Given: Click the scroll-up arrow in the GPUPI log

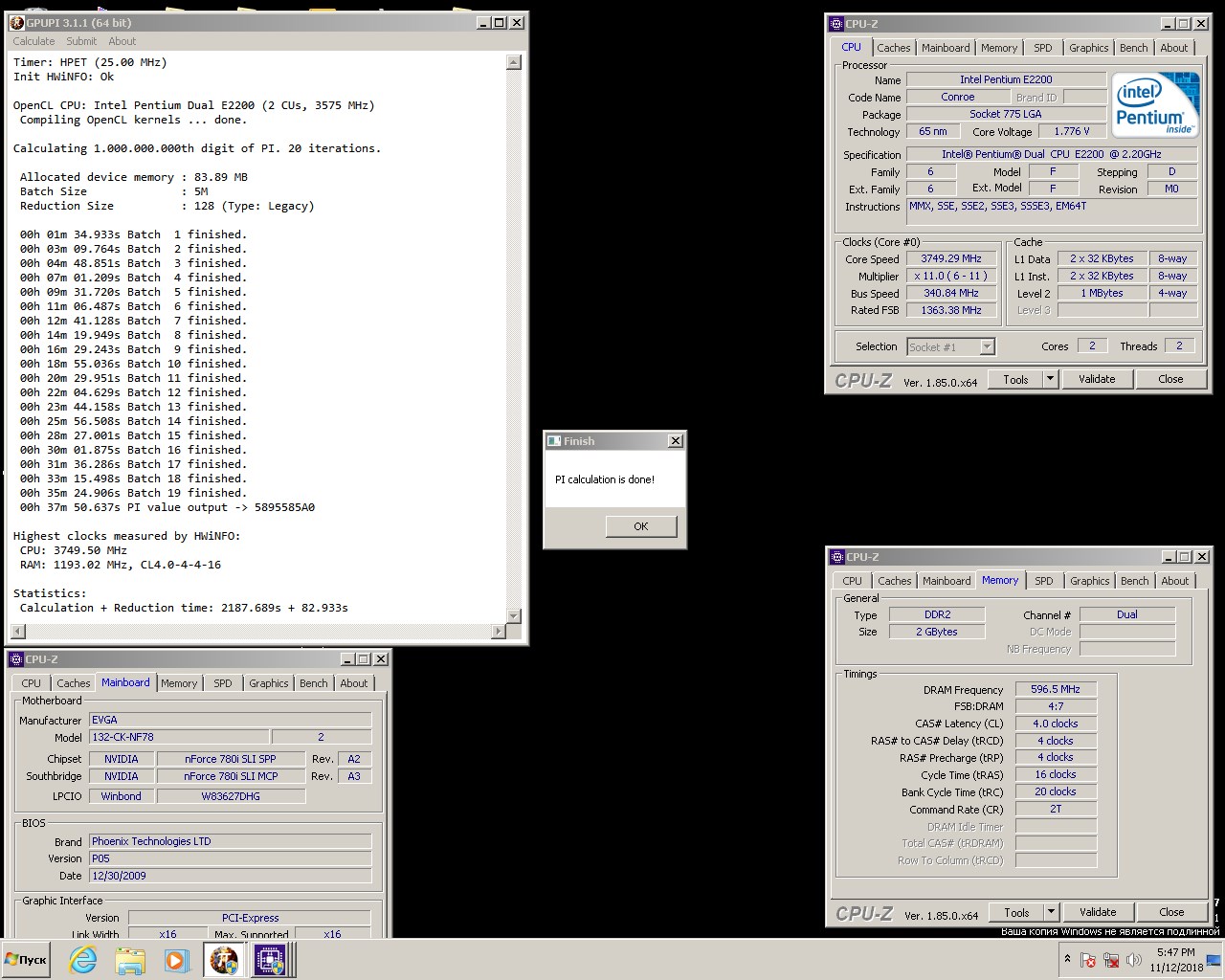Looking at the screenshot, I should click(x=514, y=62).
